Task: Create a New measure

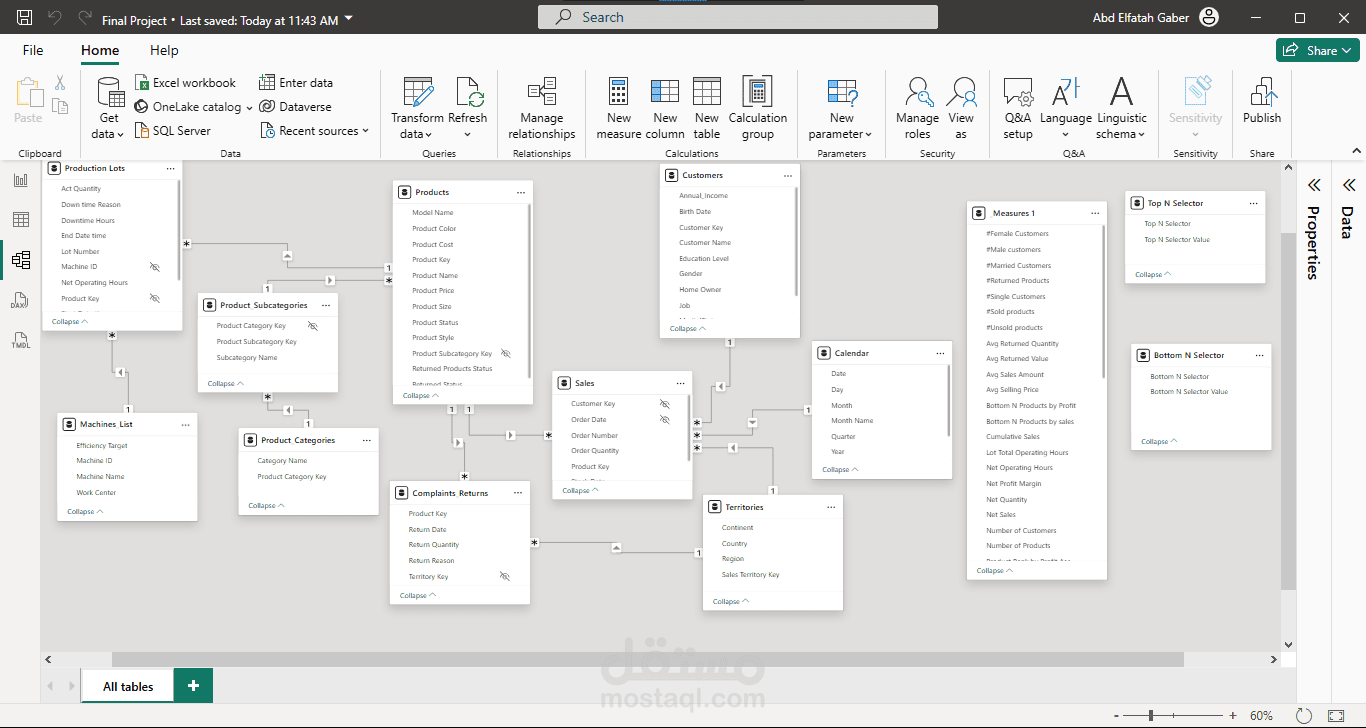Action: point(619,108)
